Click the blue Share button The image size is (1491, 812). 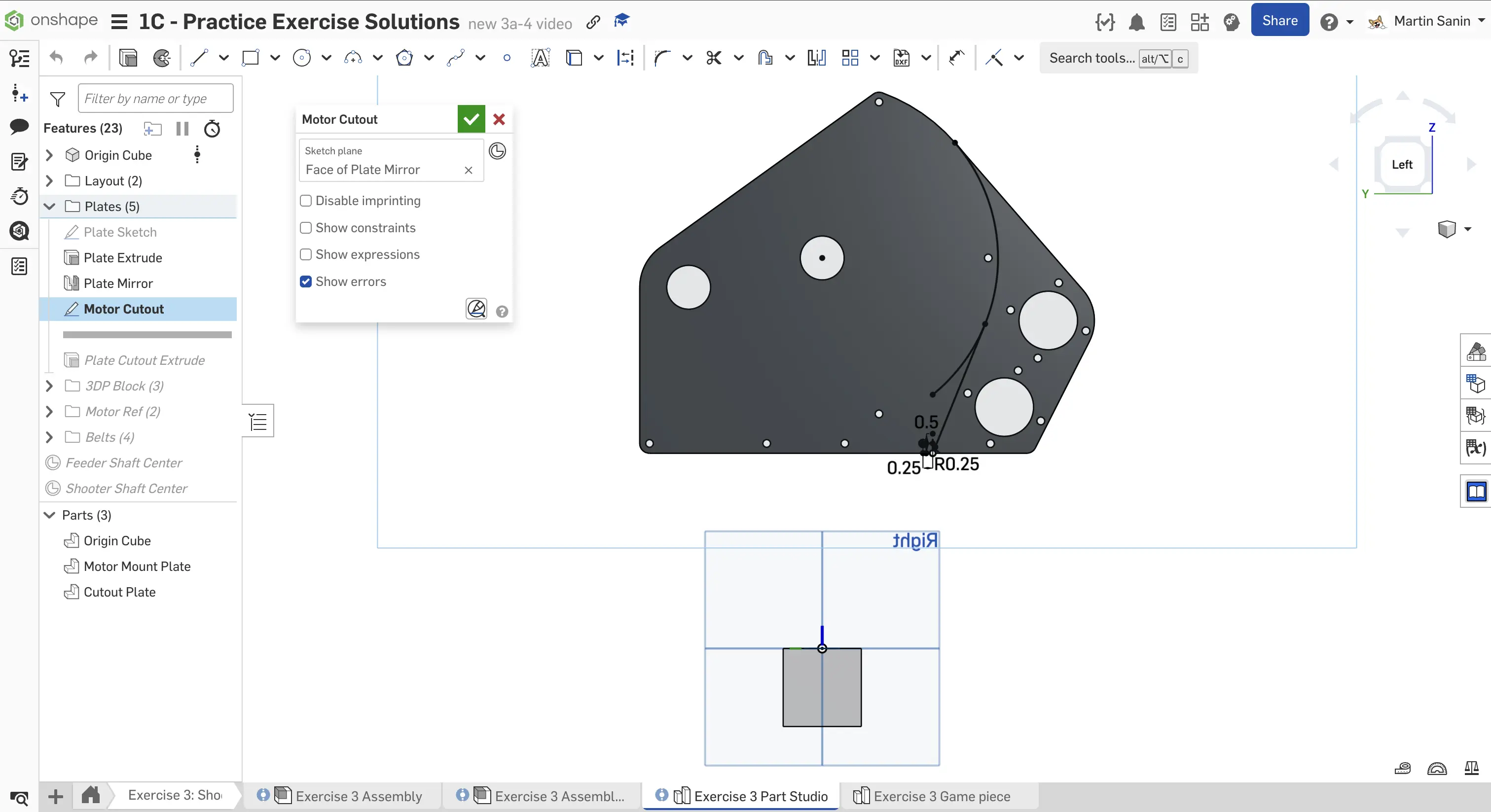[x=1279, y=20]
